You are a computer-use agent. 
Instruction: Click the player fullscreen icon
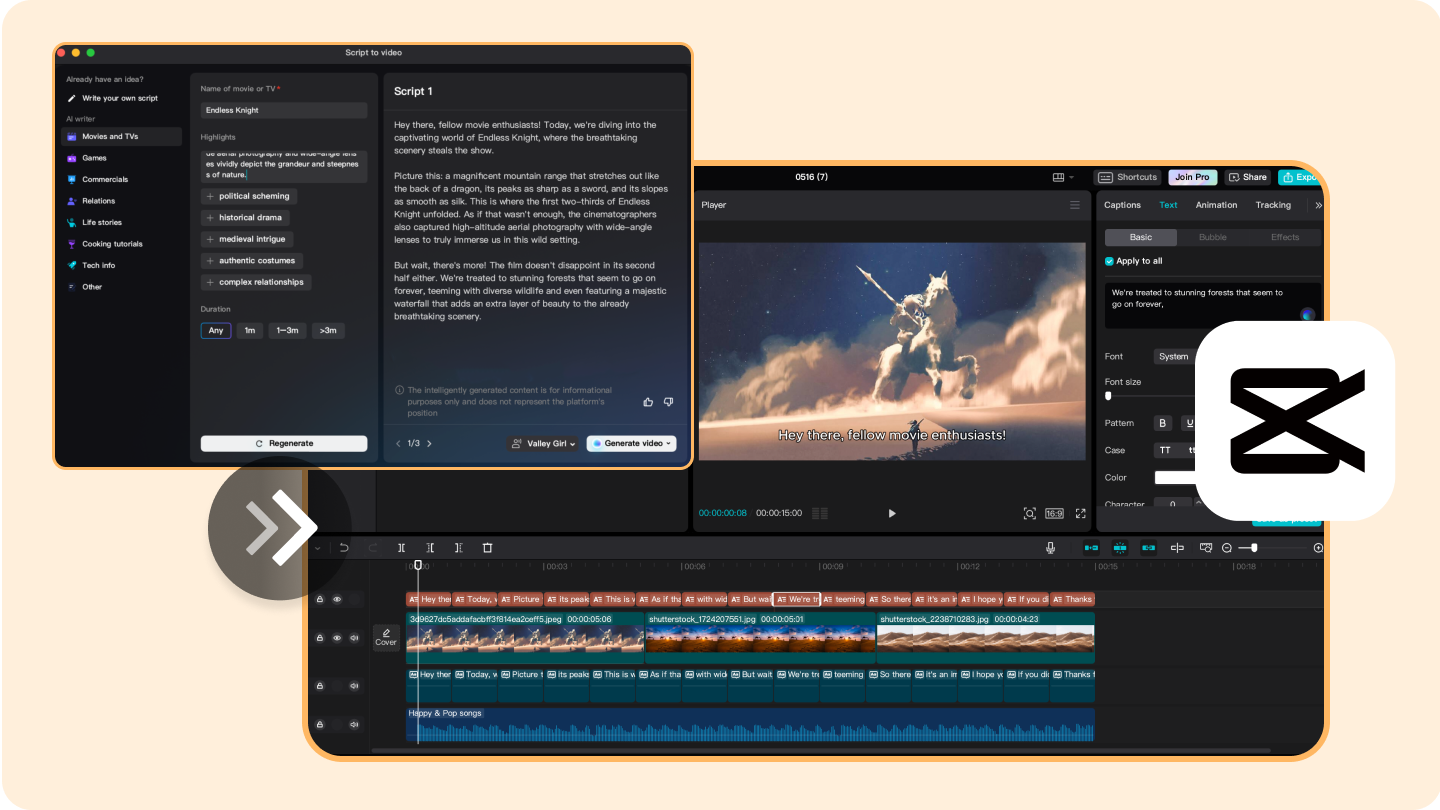(x=1081, y=513)
